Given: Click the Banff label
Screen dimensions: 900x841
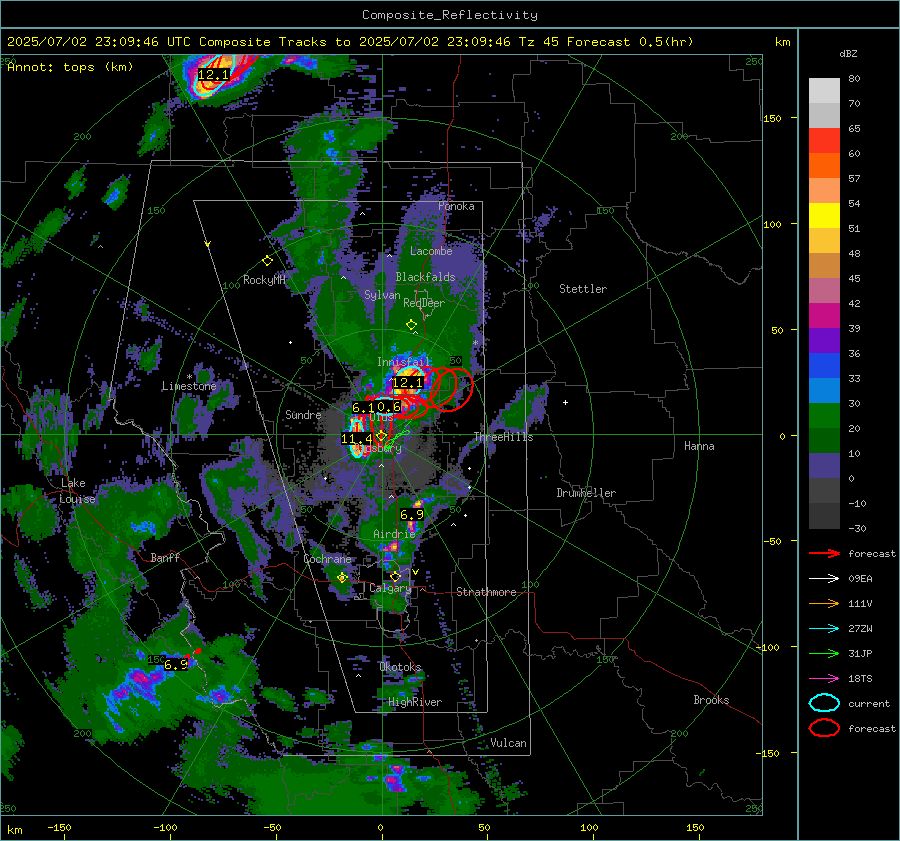Looking at the screenshot, I should tap(165, 557).
